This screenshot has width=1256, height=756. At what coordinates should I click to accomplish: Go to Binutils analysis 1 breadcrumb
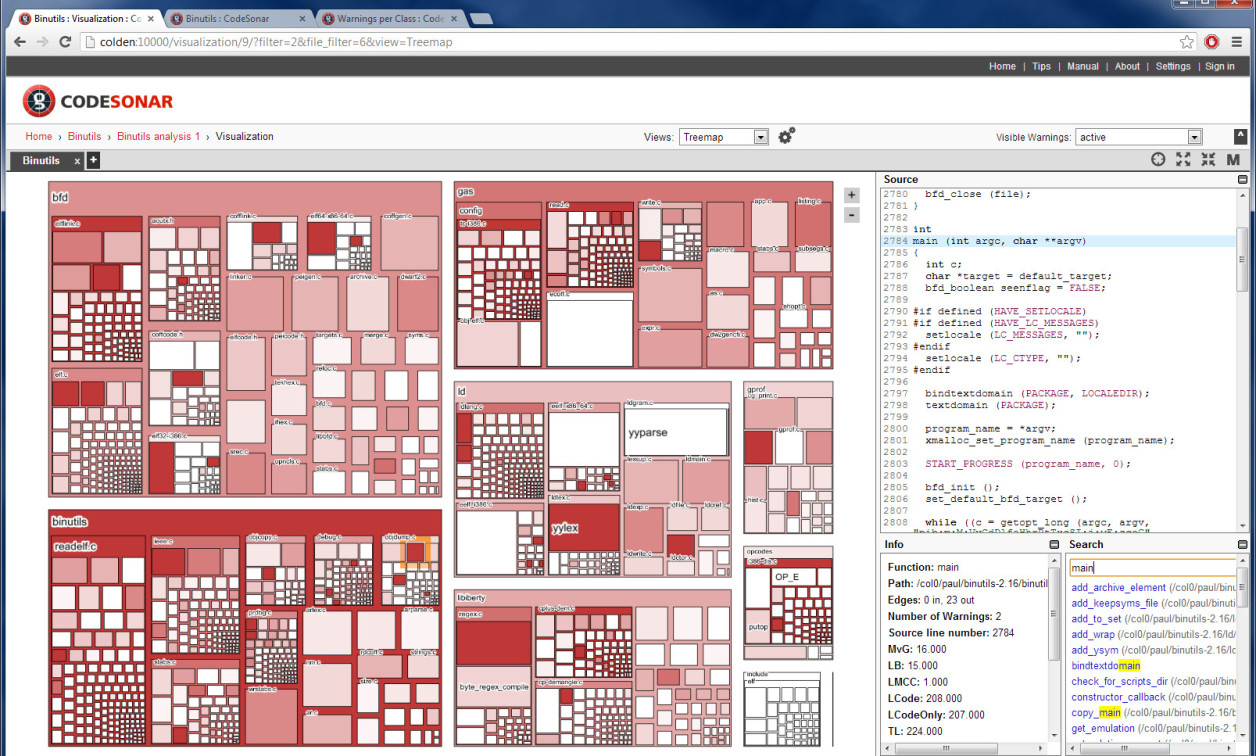[x=158, y=136]
